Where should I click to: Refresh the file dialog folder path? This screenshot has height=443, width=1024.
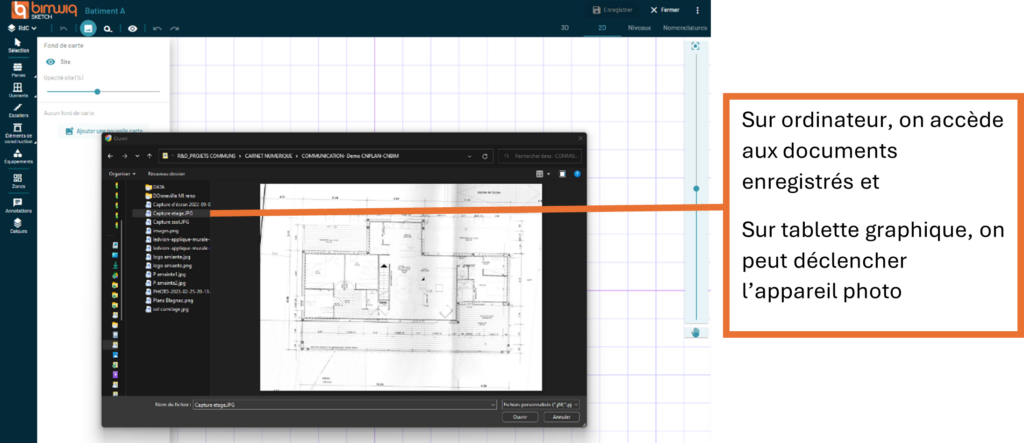(x=485, y=156)
